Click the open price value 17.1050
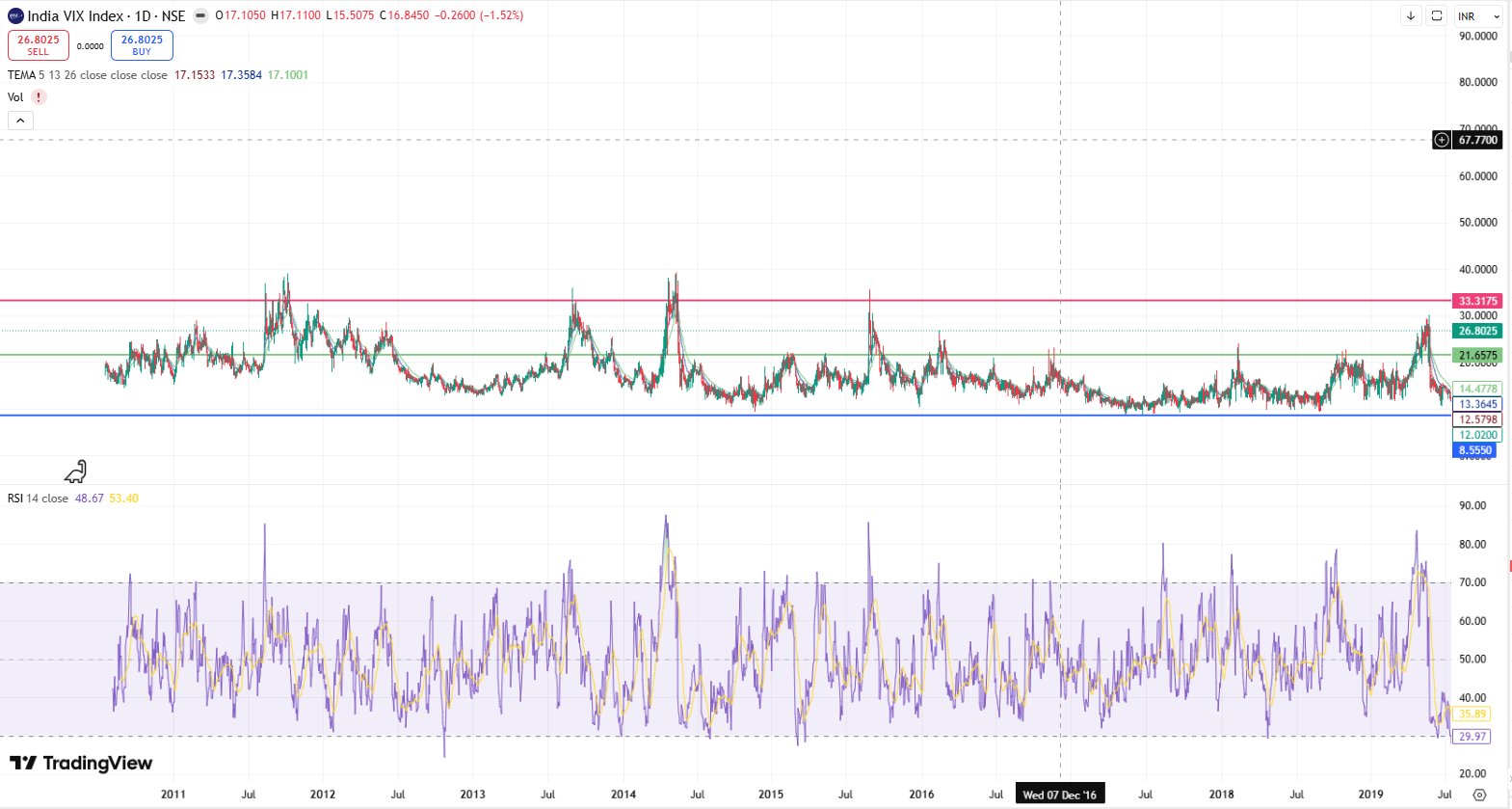Screen dimensions: 1512x809 245,15
